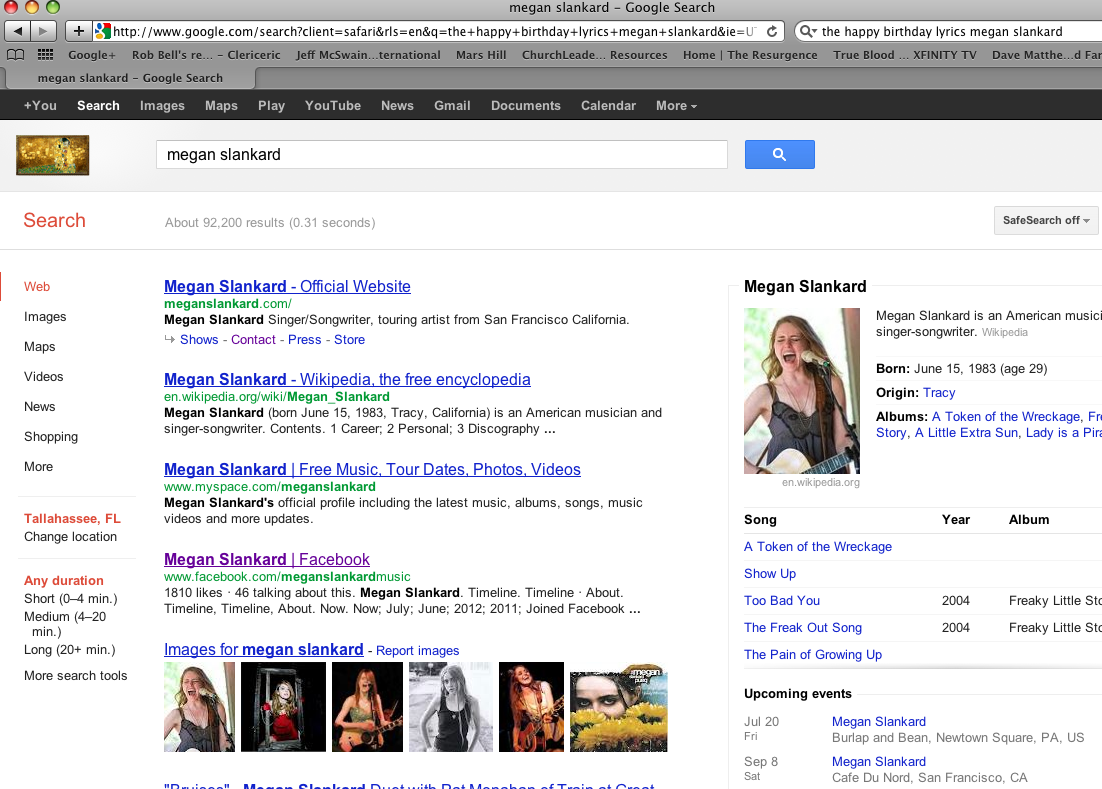The image size is (1102, 789).
Task: Open Too Bad You song link
Action: (x=782, y=600)
